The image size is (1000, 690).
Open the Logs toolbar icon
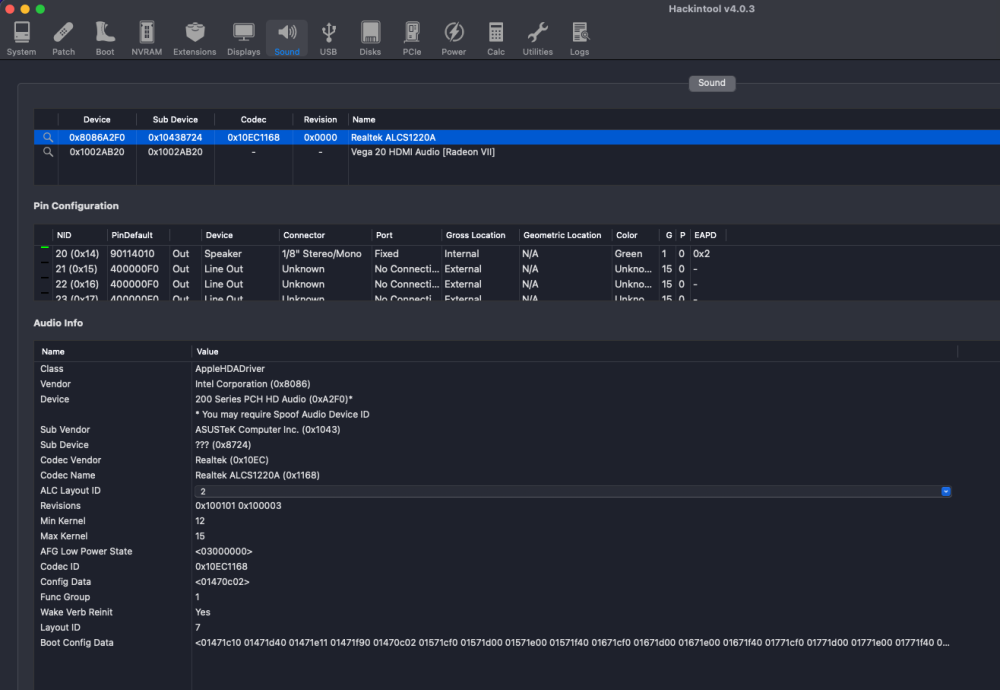(x=580, y=38)
